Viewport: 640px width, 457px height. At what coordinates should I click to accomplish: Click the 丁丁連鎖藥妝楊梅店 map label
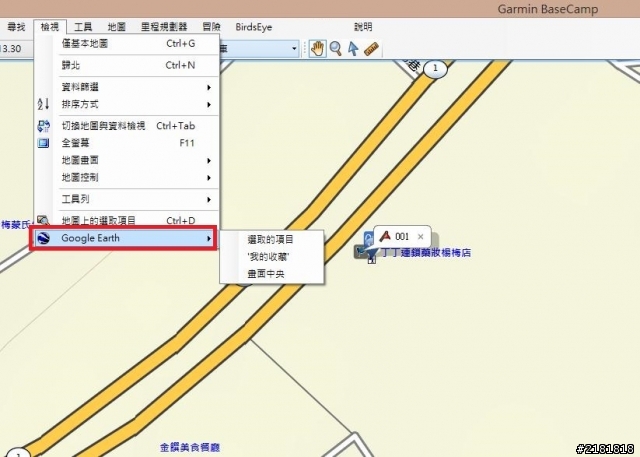click(x=426, y=253)
